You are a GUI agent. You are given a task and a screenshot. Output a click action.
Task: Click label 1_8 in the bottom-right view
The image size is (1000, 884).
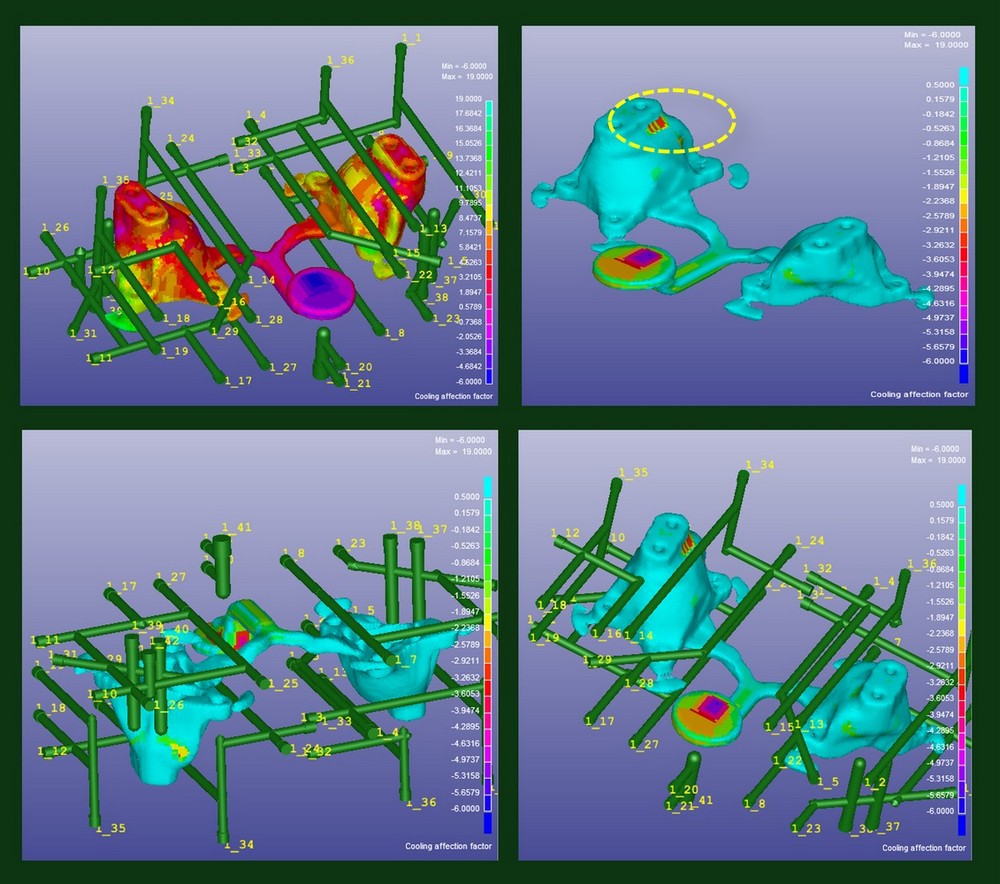coord(754,803)
